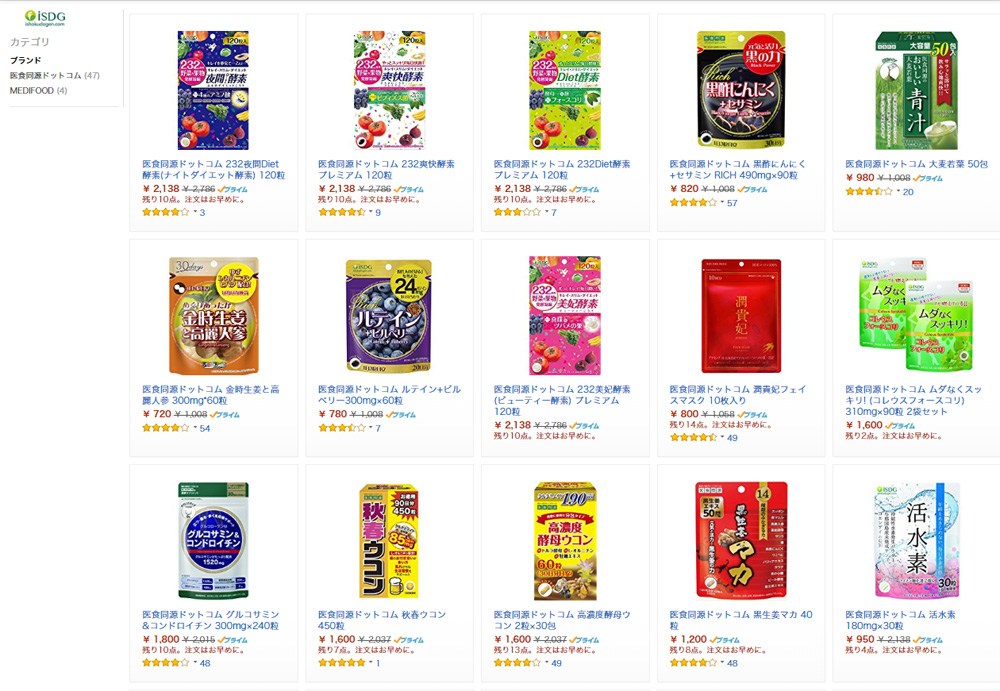Expand rating dropdown for 金時生姜と高麗人参
The height and width of the screenshot is (691, 1000).
(x=195, y=427)
